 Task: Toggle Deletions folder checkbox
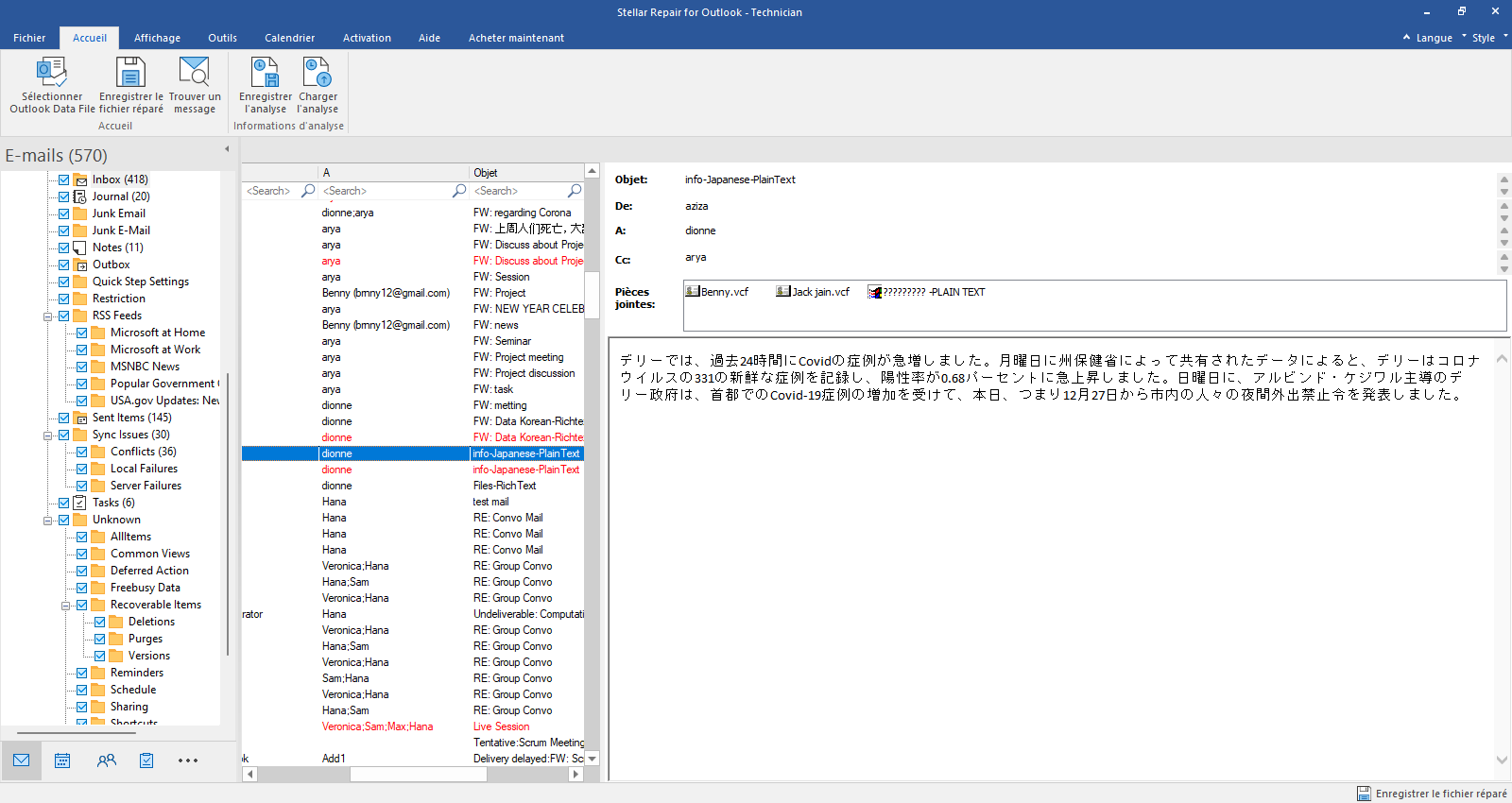[x=99, y=622]
